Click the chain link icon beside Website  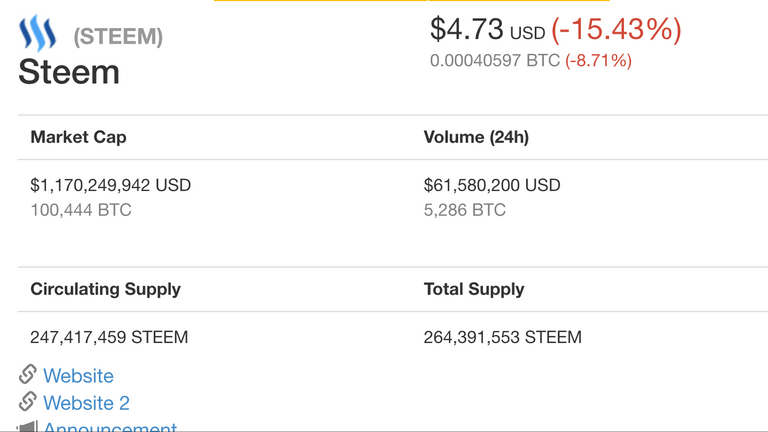click(x=28, y=374)
